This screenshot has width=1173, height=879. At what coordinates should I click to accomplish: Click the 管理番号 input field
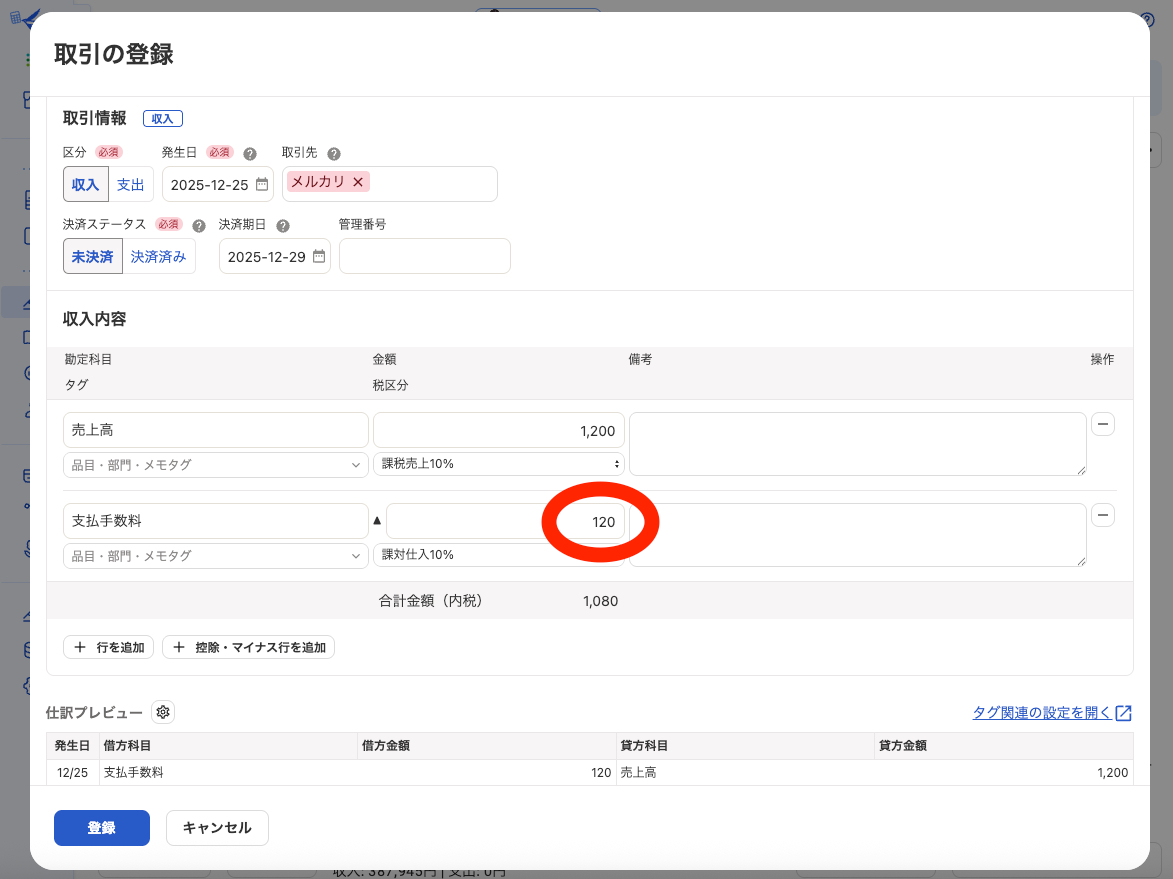[x=424, y=256]
